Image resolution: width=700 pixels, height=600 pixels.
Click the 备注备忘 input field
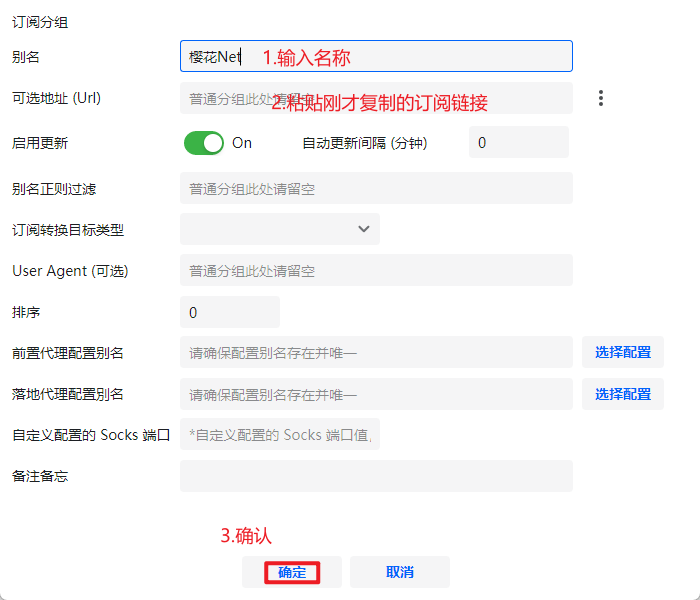[x=376, y=476]
